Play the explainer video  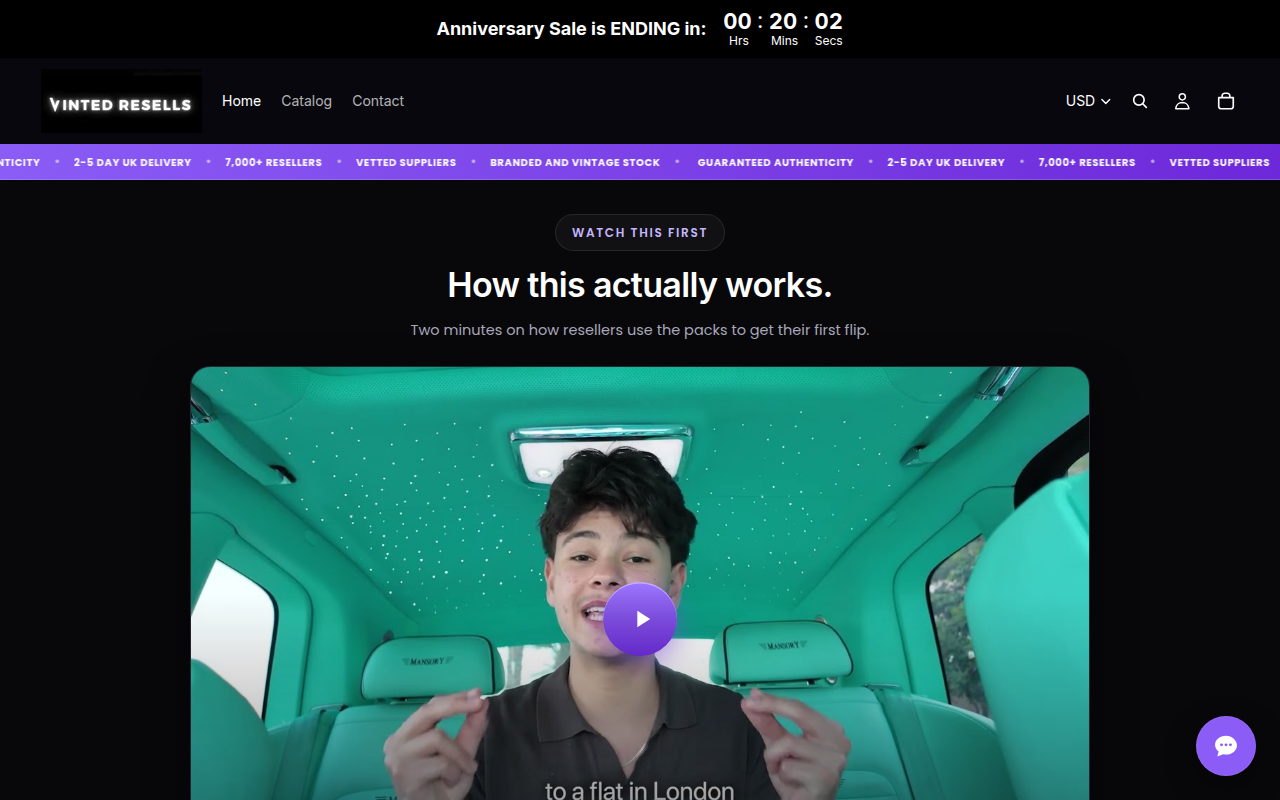(640, 619)
